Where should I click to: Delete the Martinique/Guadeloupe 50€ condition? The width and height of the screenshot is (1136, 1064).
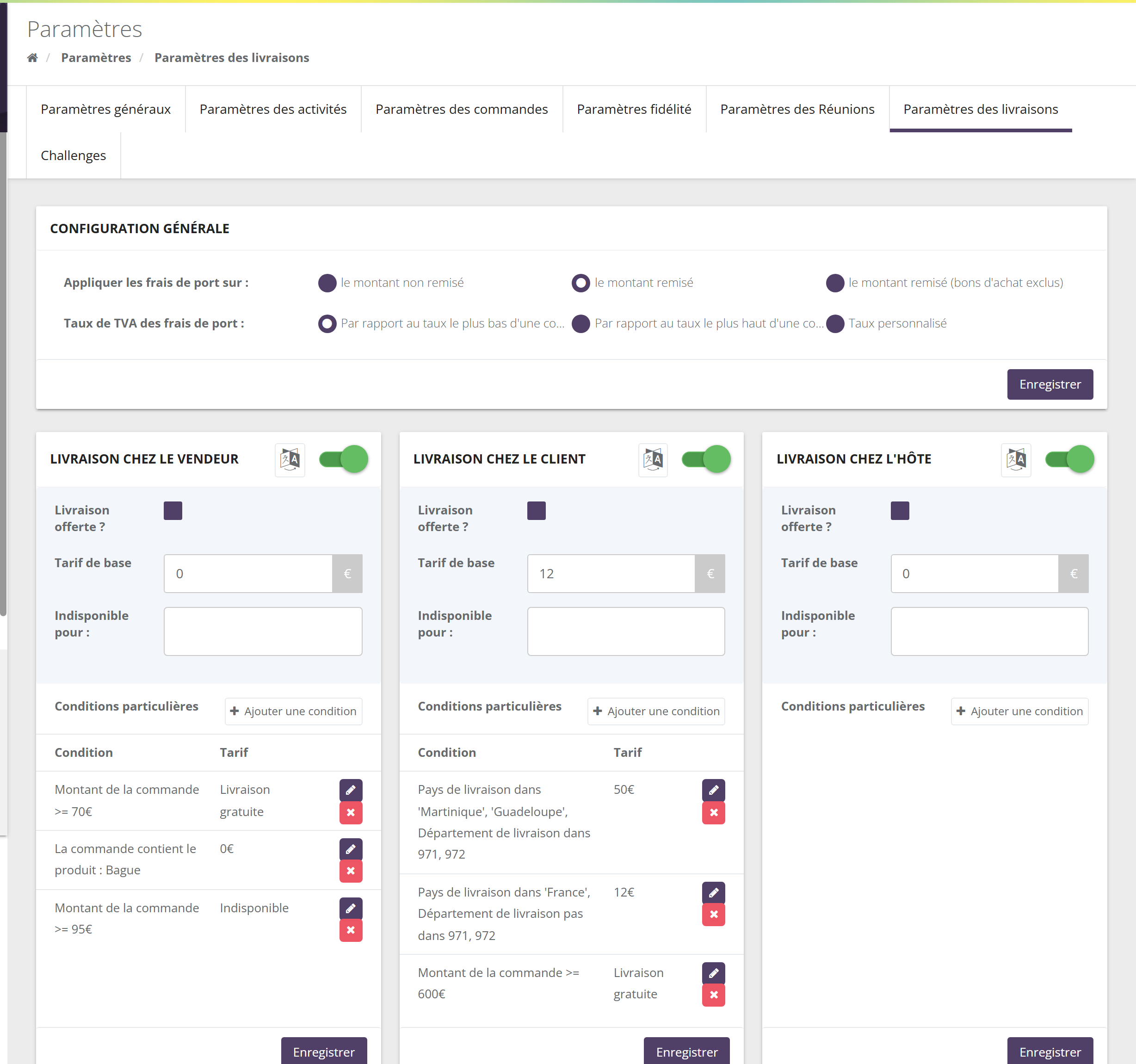point(714,812)
